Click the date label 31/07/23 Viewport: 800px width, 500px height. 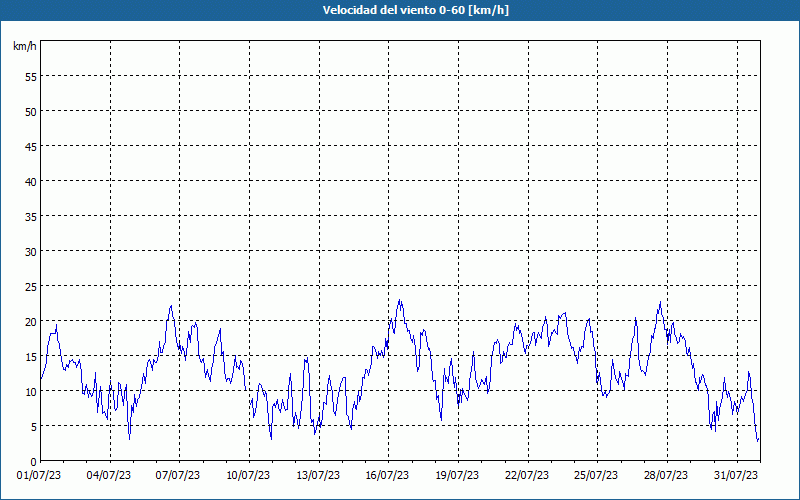(736, 475)
